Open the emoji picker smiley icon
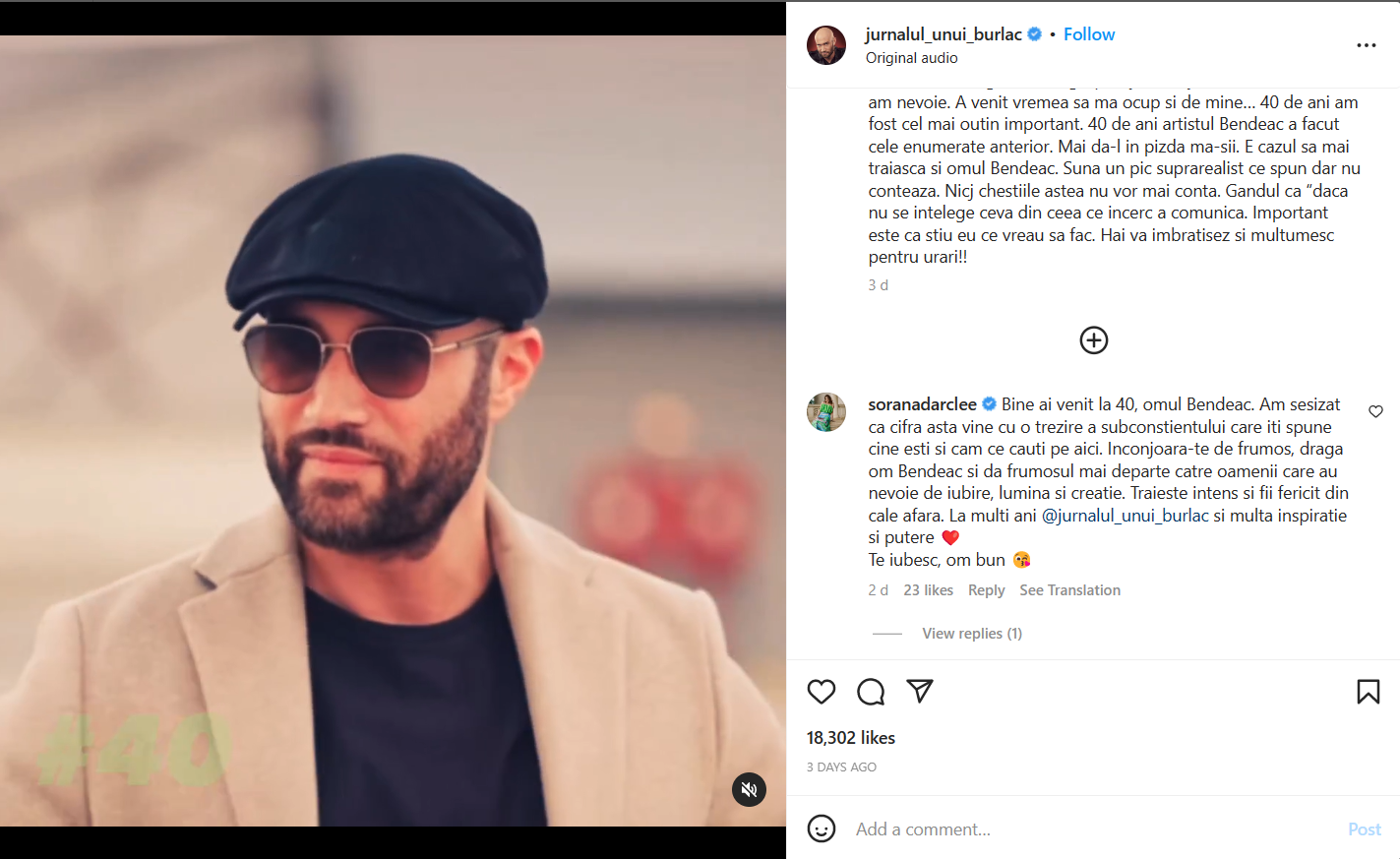This screenshot has height=859, width=1400. coord(822,828)
